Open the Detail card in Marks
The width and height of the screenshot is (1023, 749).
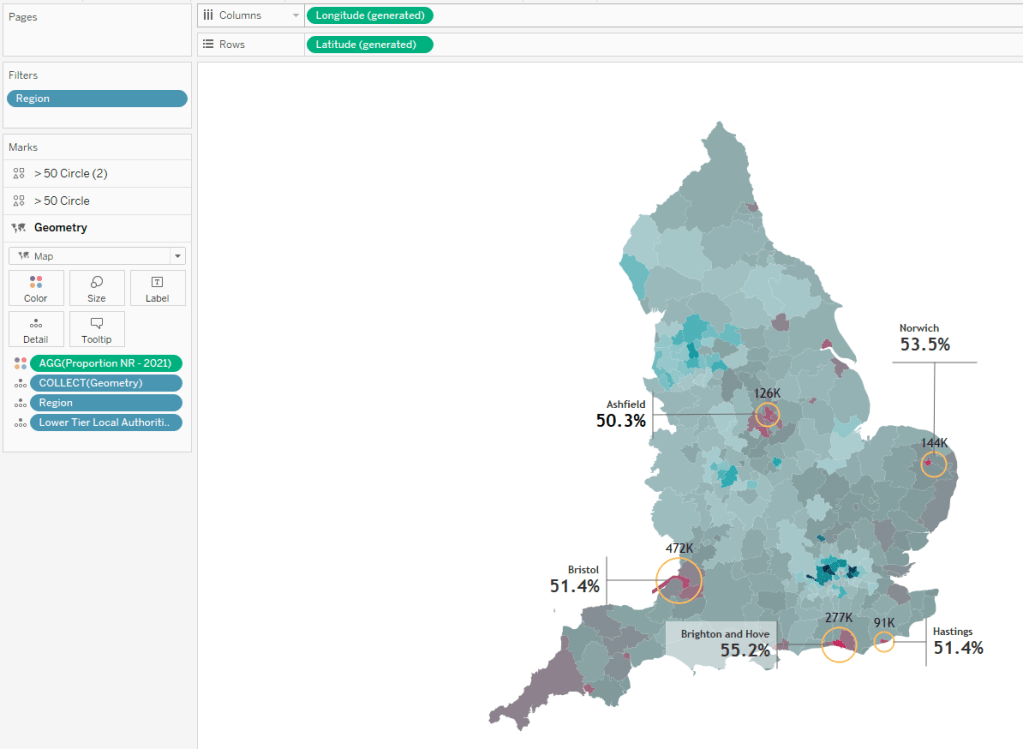pos(36,329)
